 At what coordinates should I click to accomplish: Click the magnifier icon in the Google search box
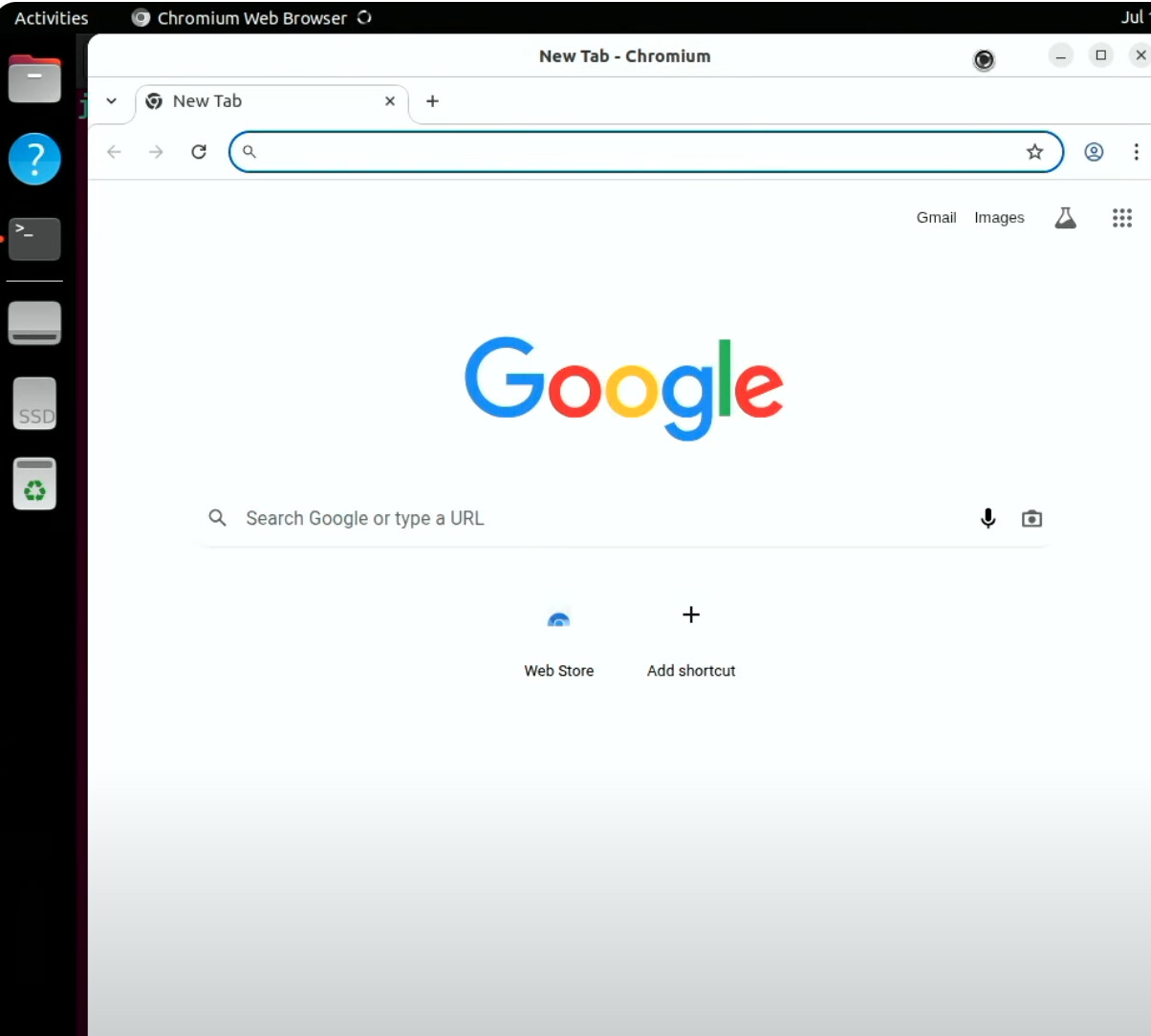tap(218, 518)
